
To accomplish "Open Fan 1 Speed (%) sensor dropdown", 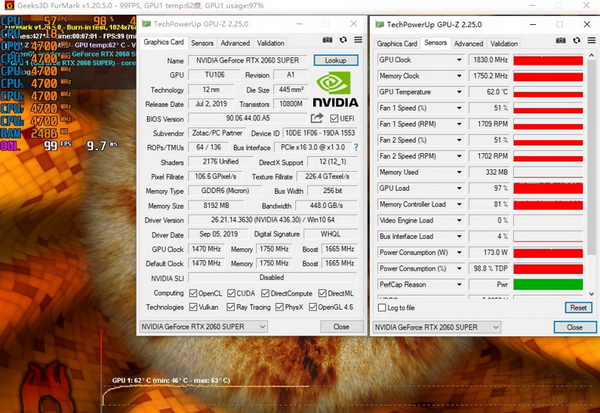I will (x=458, y=108).
